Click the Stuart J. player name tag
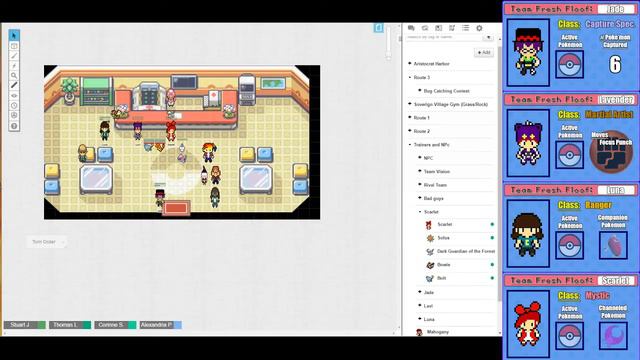The width and height of the screenshot is (640, 360). (x=20, y=325)
